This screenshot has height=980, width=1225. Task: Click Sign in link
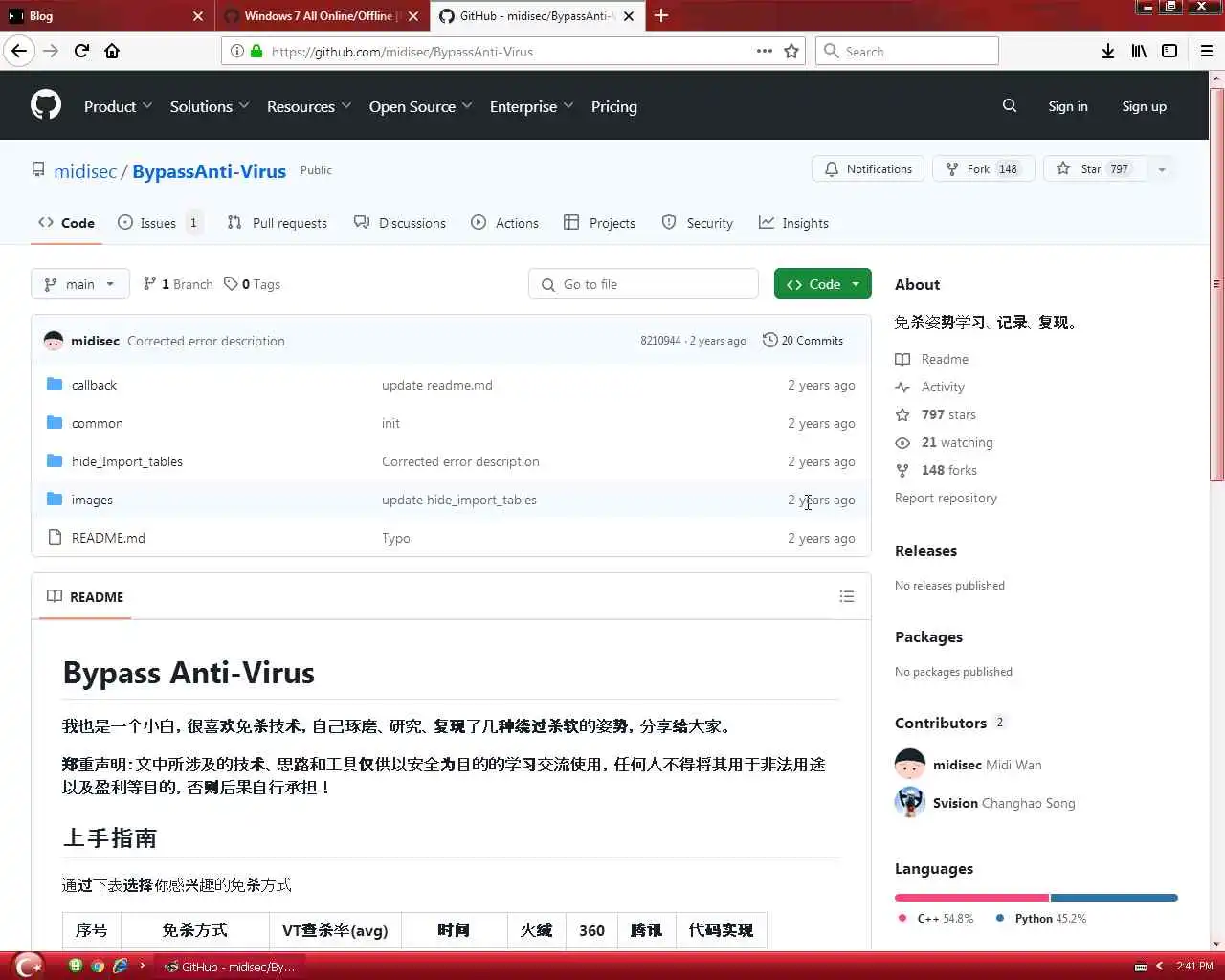pos(1068,106)
